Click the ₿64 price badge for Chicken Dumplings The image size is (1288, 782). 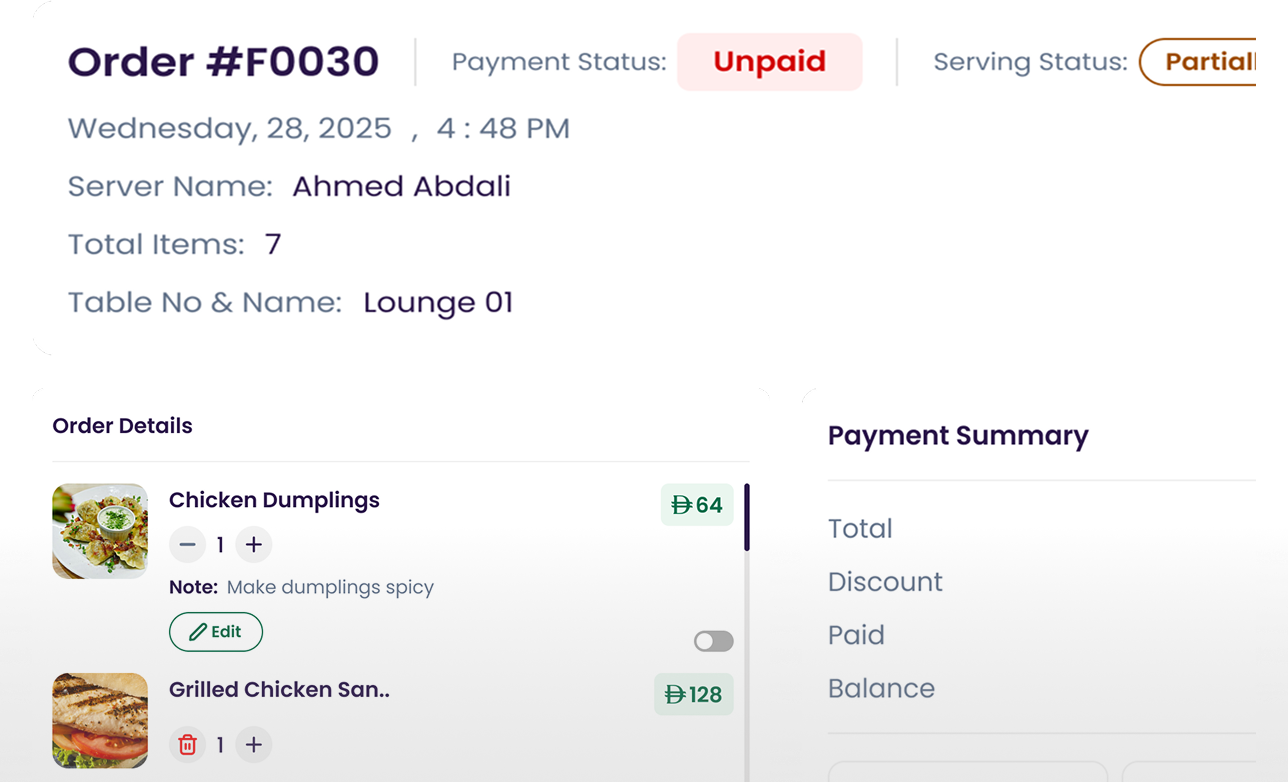[697, 505]
